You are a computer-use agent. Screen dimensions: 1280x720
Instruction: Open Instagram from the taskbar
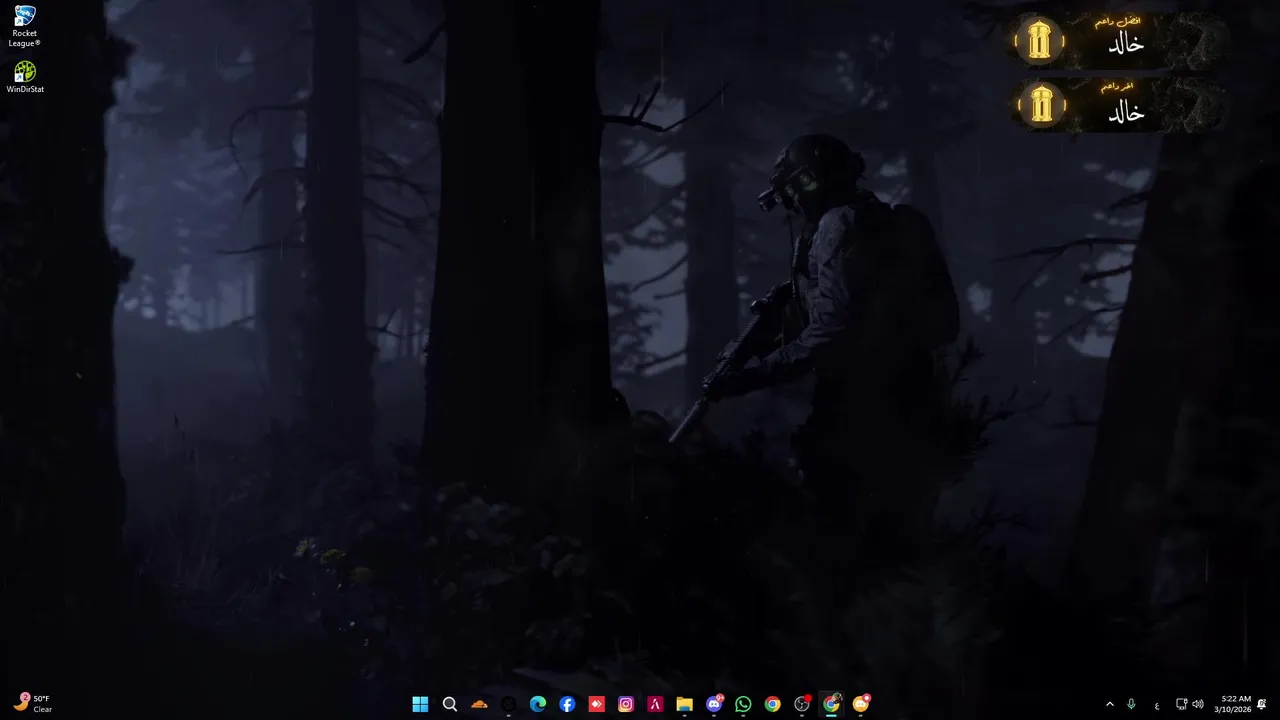pyautogui.click(x=626, y=704)
